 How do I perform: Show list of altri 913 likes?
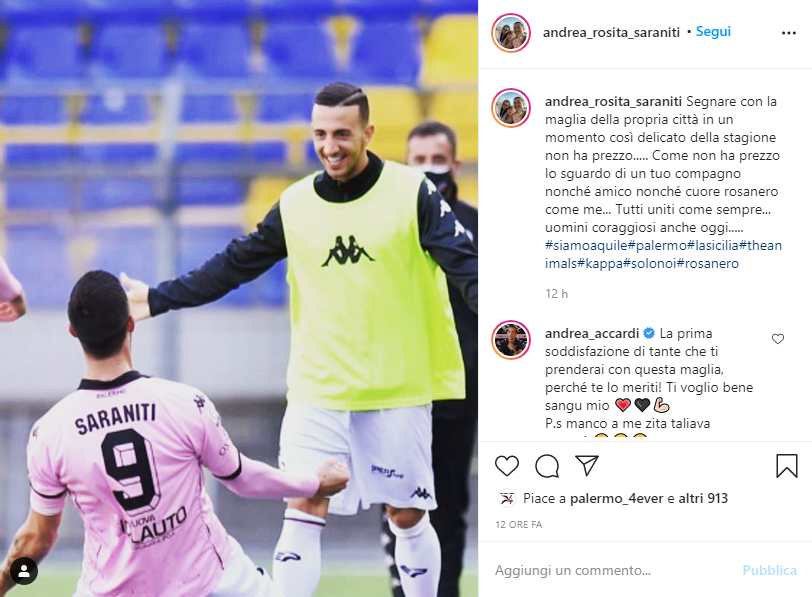coord(703,499)
